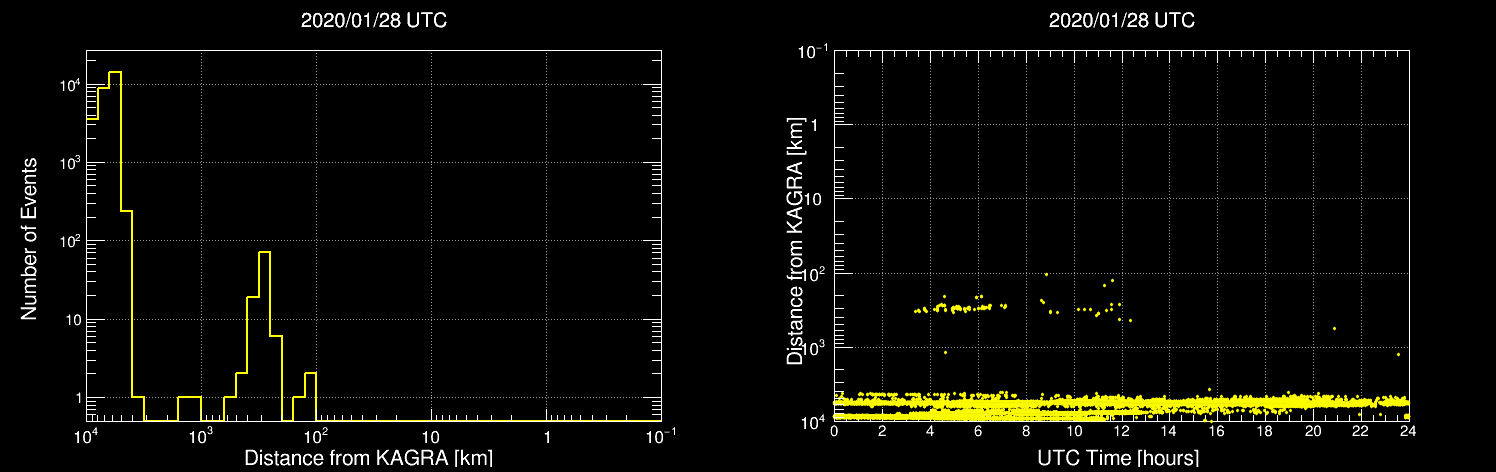Select scatter plot's 'Distance from KAGRA [km]' y-axis label
The image size is (1496, 472).
(794, 239)
